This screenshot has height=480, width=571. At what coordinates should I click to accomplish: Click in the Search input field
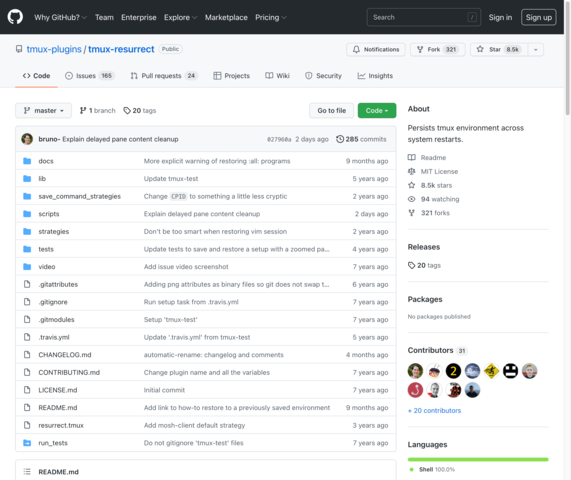tap(424, 17)
